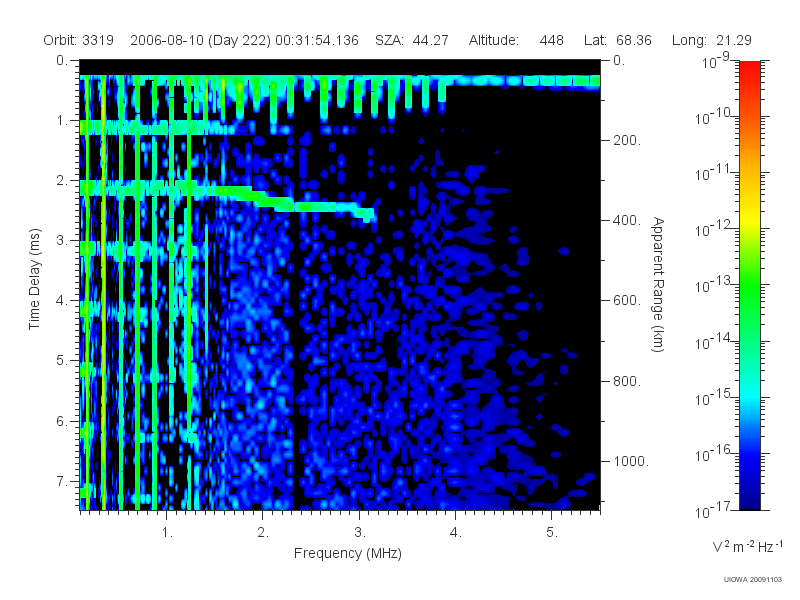Click the V² m⁻² Hz⁻¹ units label
The image size is (800, 600).
pos(747,546)
